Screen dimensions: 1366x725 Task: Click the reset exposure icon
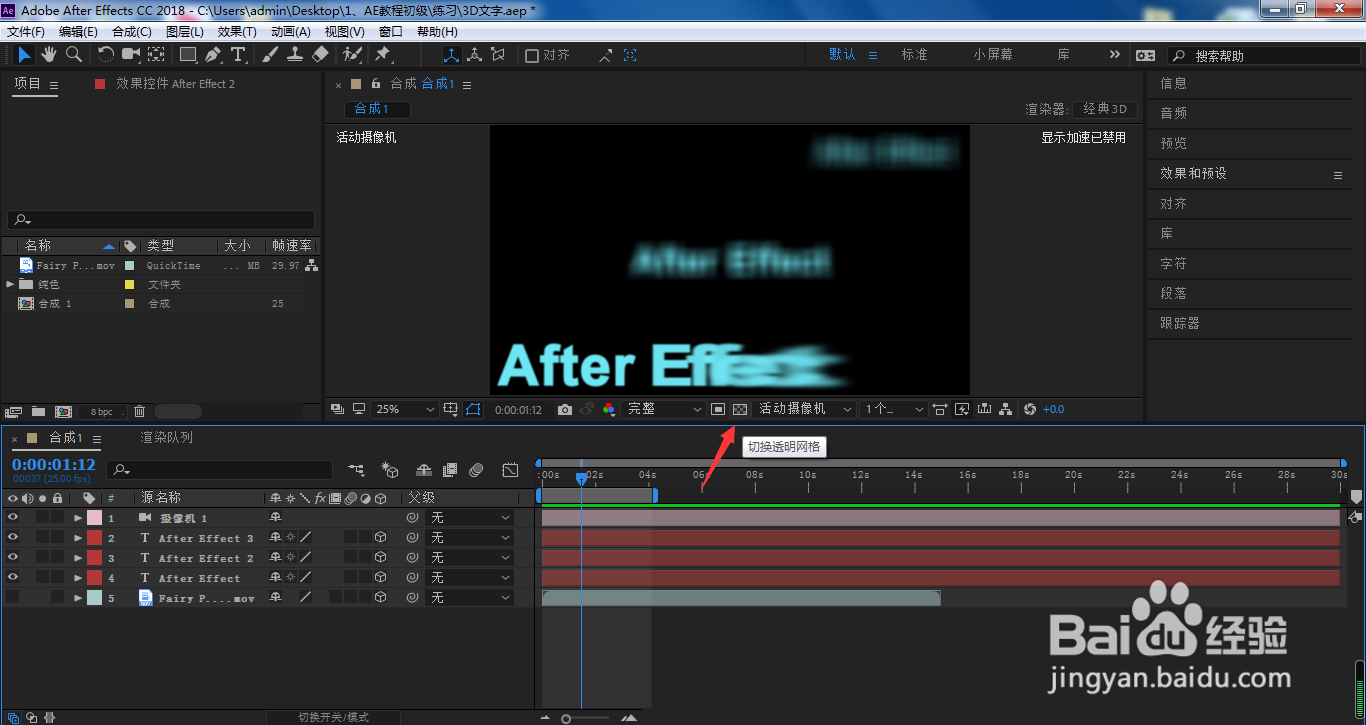click(1030, 409)
